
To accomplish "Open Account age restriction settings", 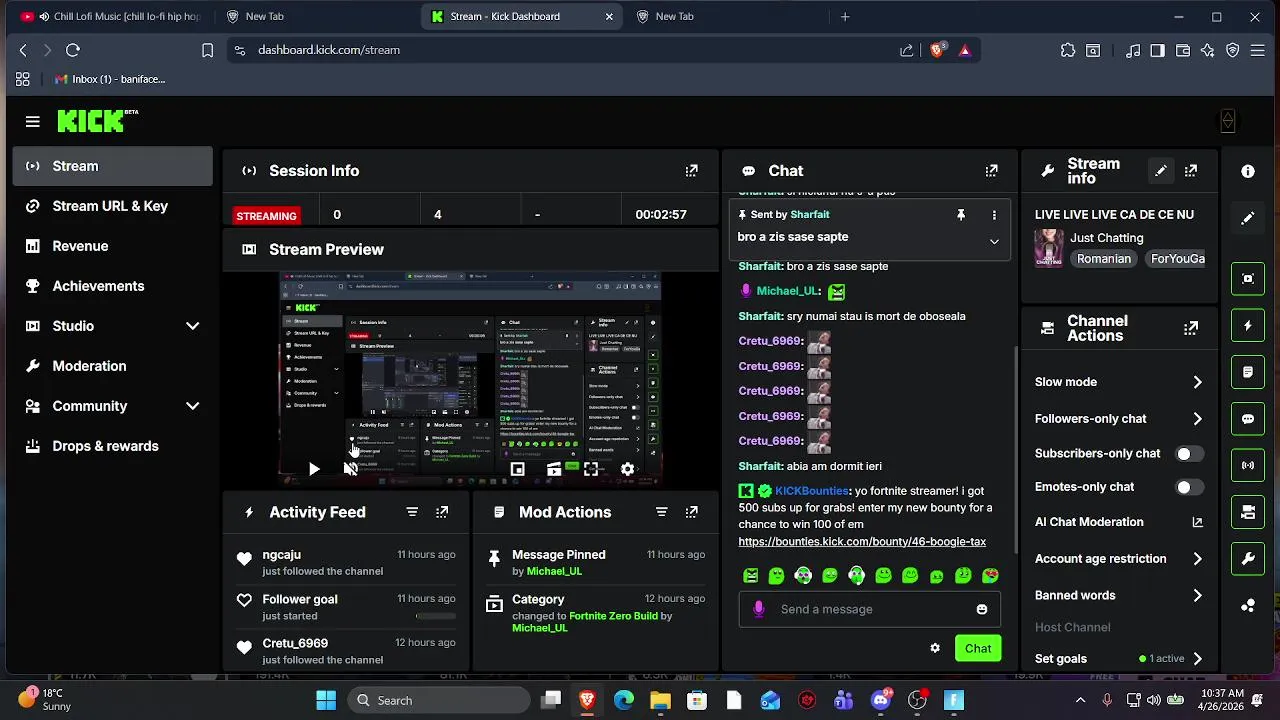I will [1119, 559].
